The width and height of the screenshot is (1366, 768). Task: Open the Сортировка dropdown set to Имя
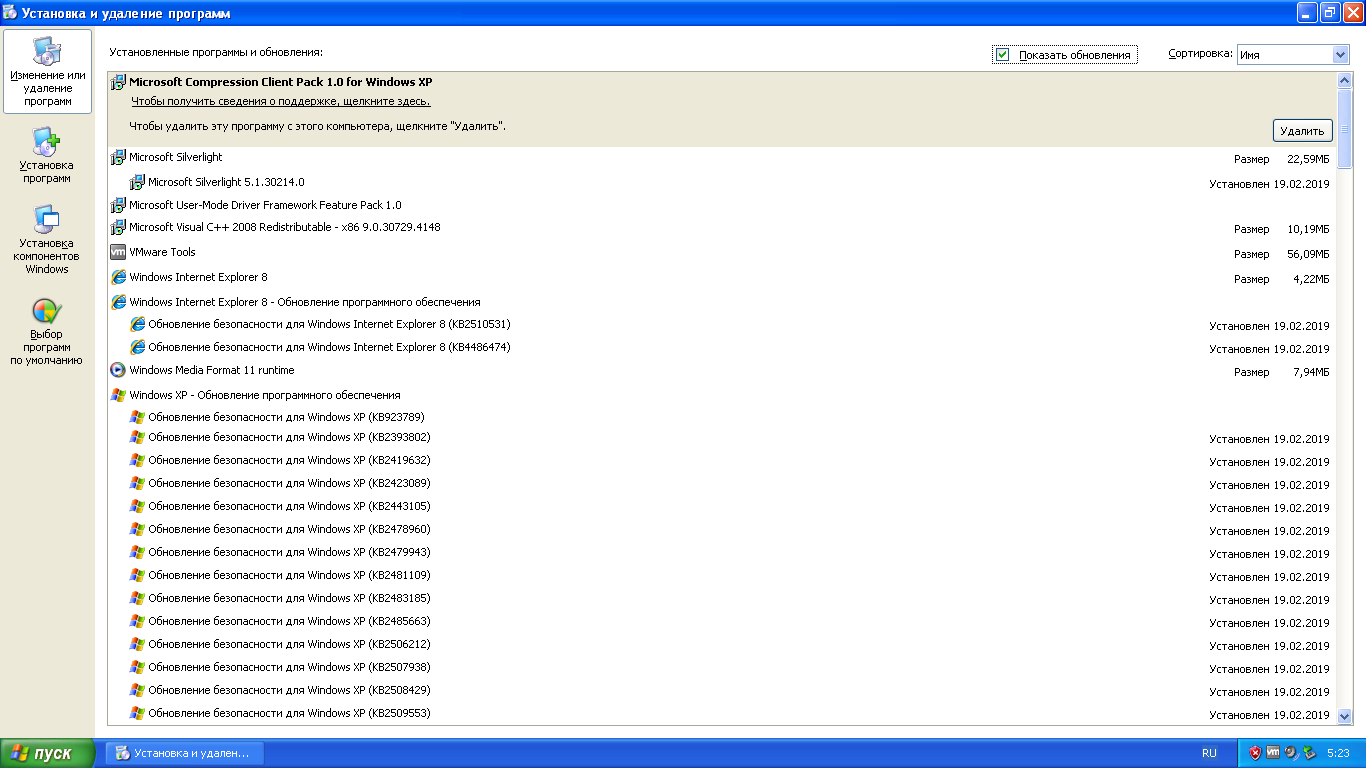1293,55
